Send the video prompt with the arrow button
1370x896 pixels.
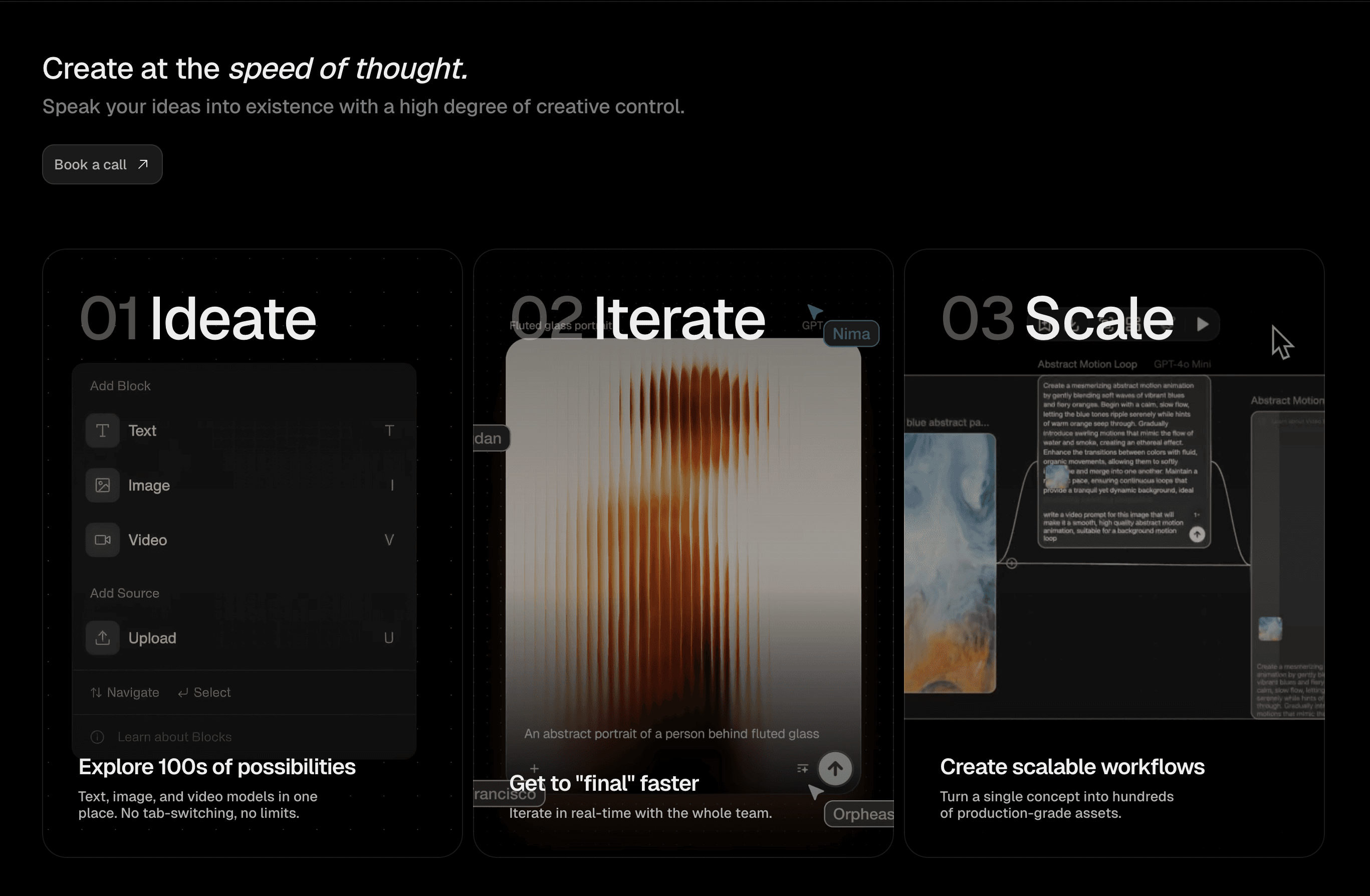pyautogui.click(x=1197, y=534)
